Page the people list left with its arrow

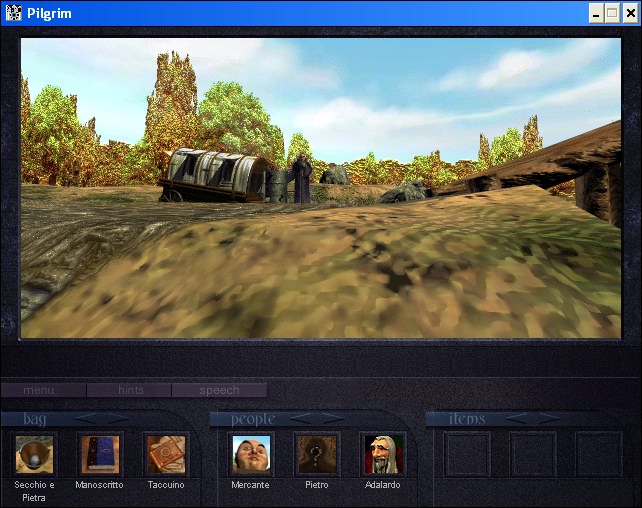tap(302, 418)
